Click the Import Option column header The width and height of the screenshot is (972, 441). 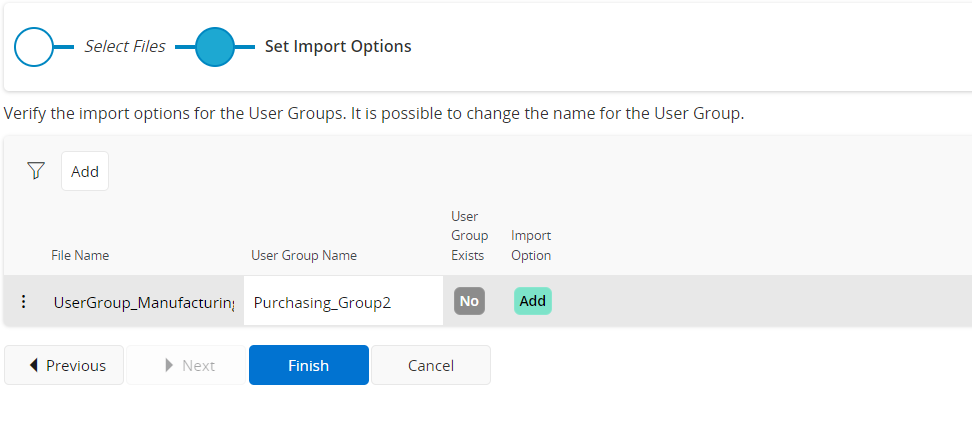point(531,245)
